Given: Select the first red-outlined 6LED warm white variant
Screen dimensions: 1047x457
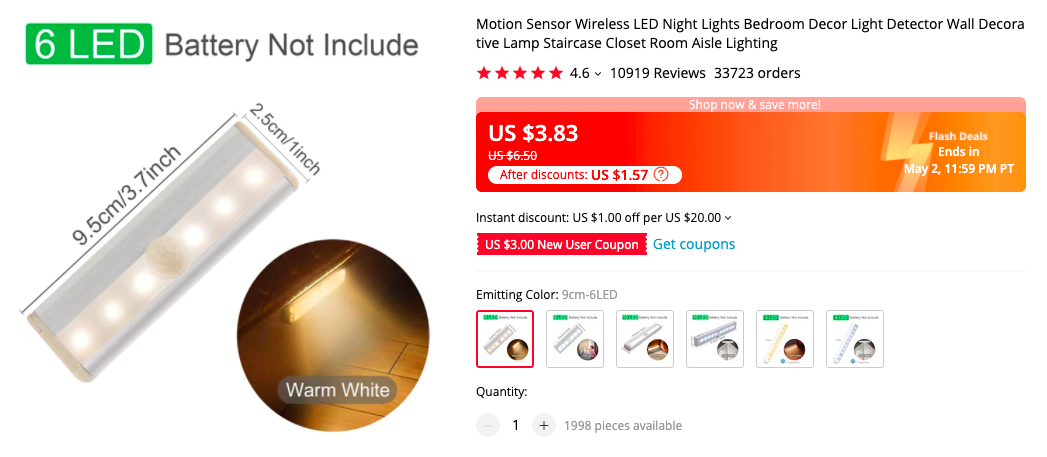Looking at the screenshot, I should pyautogui.click(x=505, y=339).
